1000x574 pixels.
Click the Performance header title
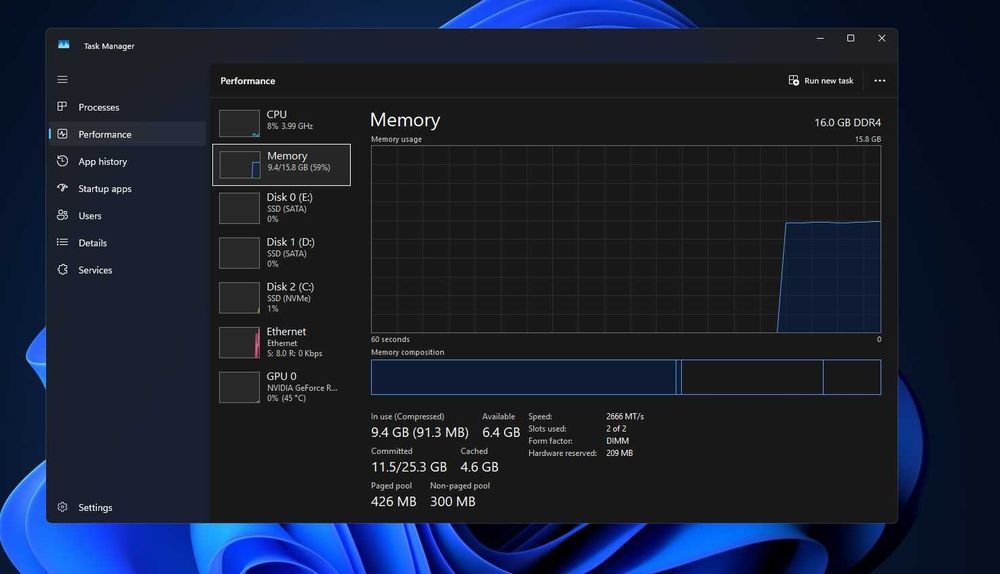coord(248,81)
